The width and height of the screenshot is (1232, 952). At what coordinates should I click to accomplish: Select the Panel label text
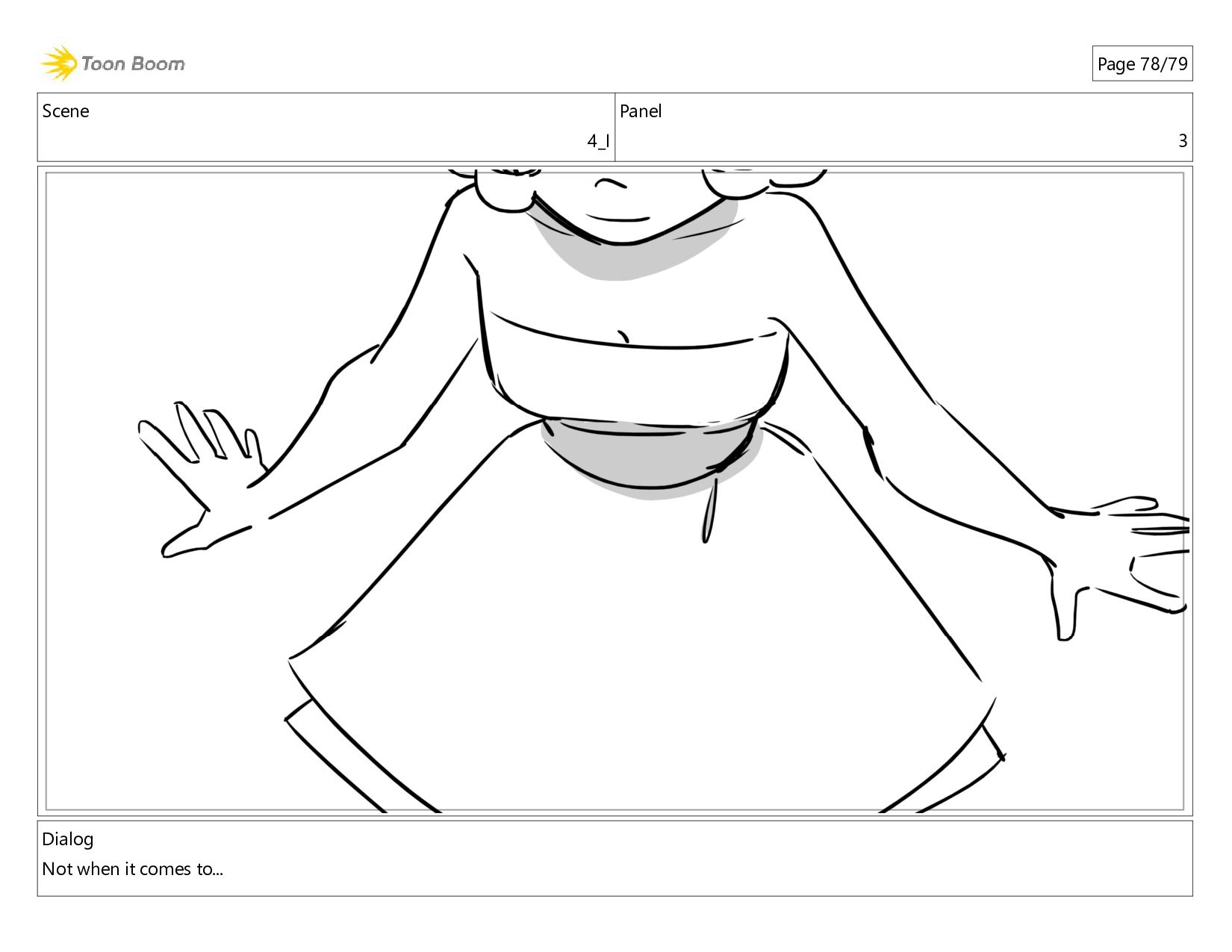click(x=641, y=111)
